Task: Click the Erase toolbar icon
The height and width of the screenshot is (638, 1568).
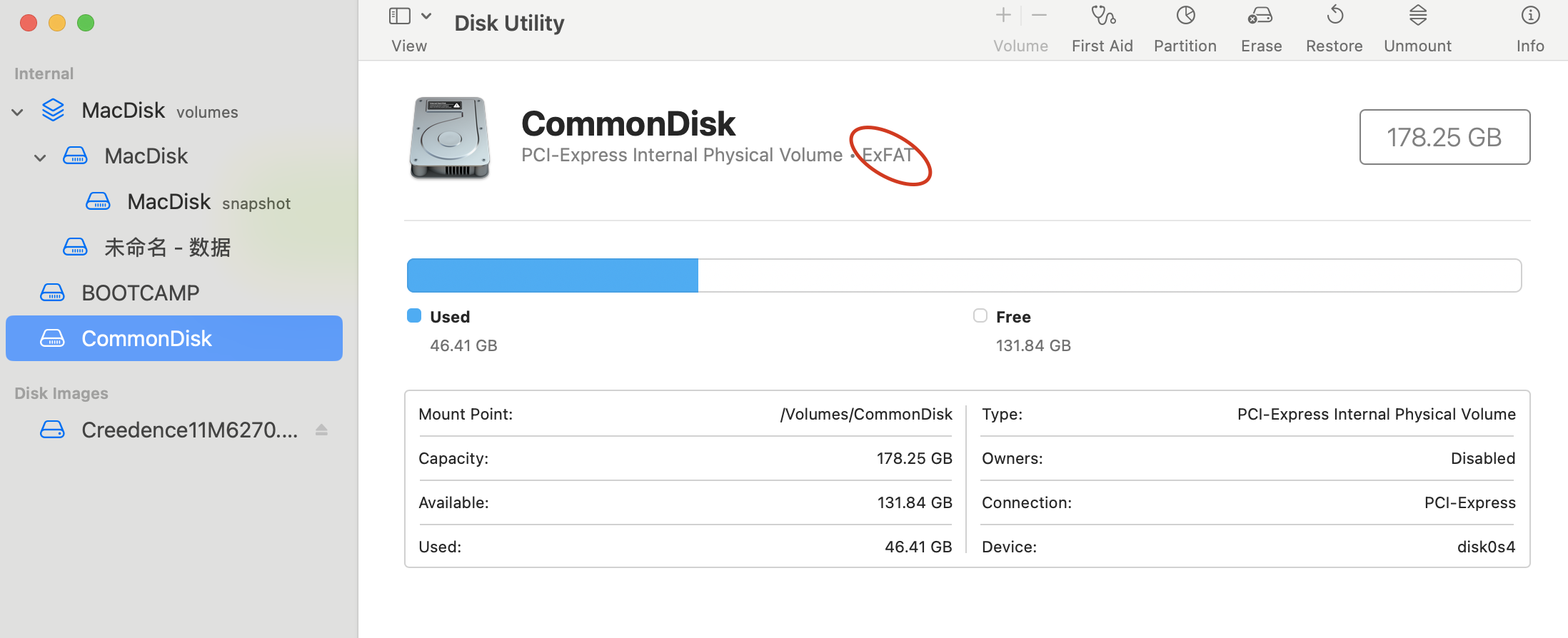Action: [x=1260, y=29]
